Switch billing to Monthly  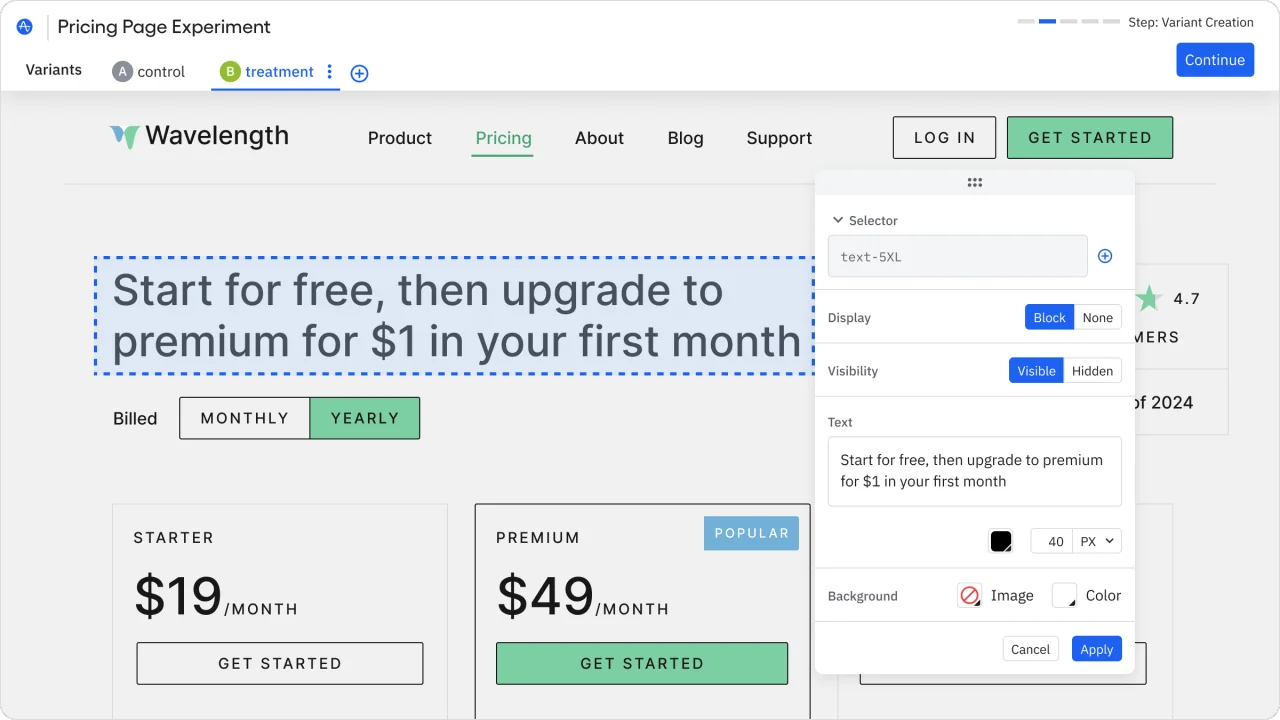click(x=244, y=418)
